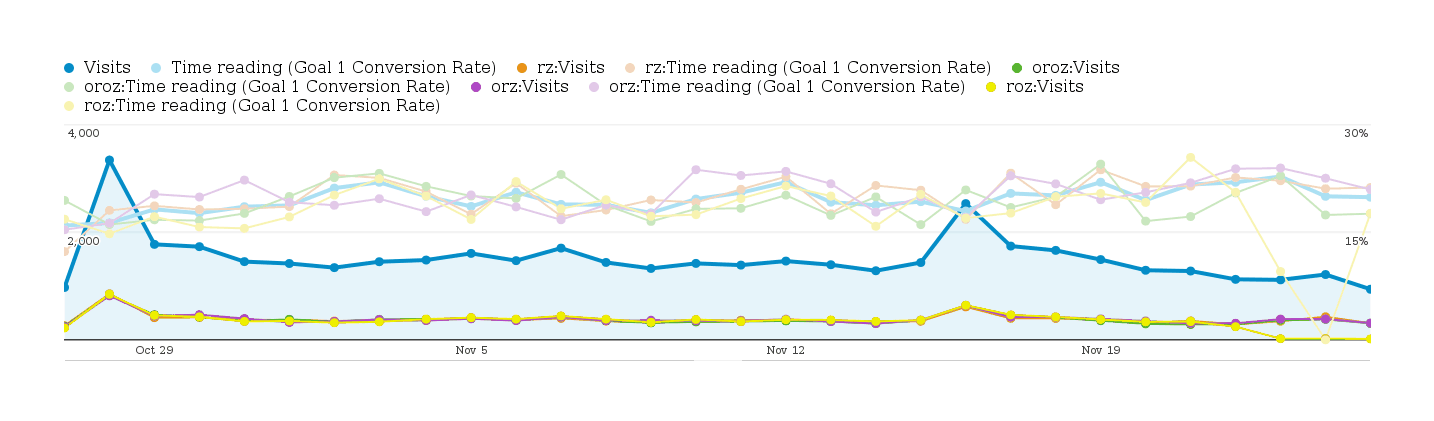The image size is (1434, 421).
Task: Click the highest Visits peak data point
Action: click(x=109, y=160)
